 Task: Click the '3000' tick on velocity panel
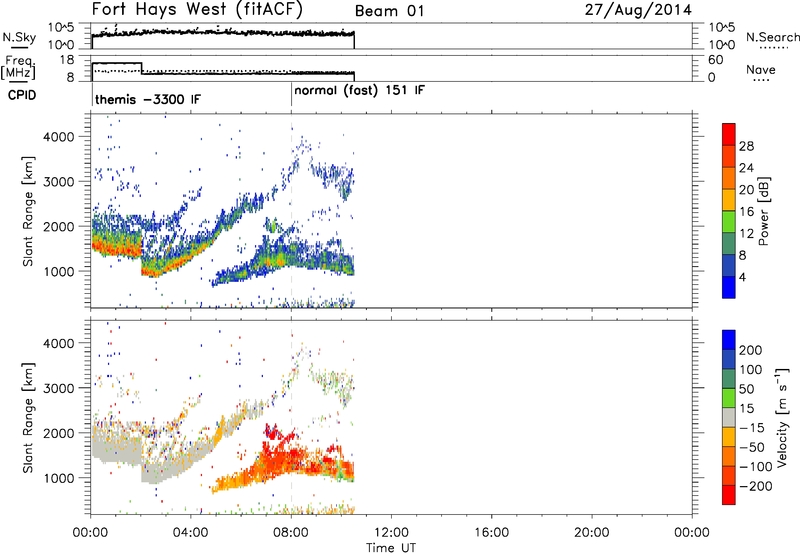[x=59, y=388]
